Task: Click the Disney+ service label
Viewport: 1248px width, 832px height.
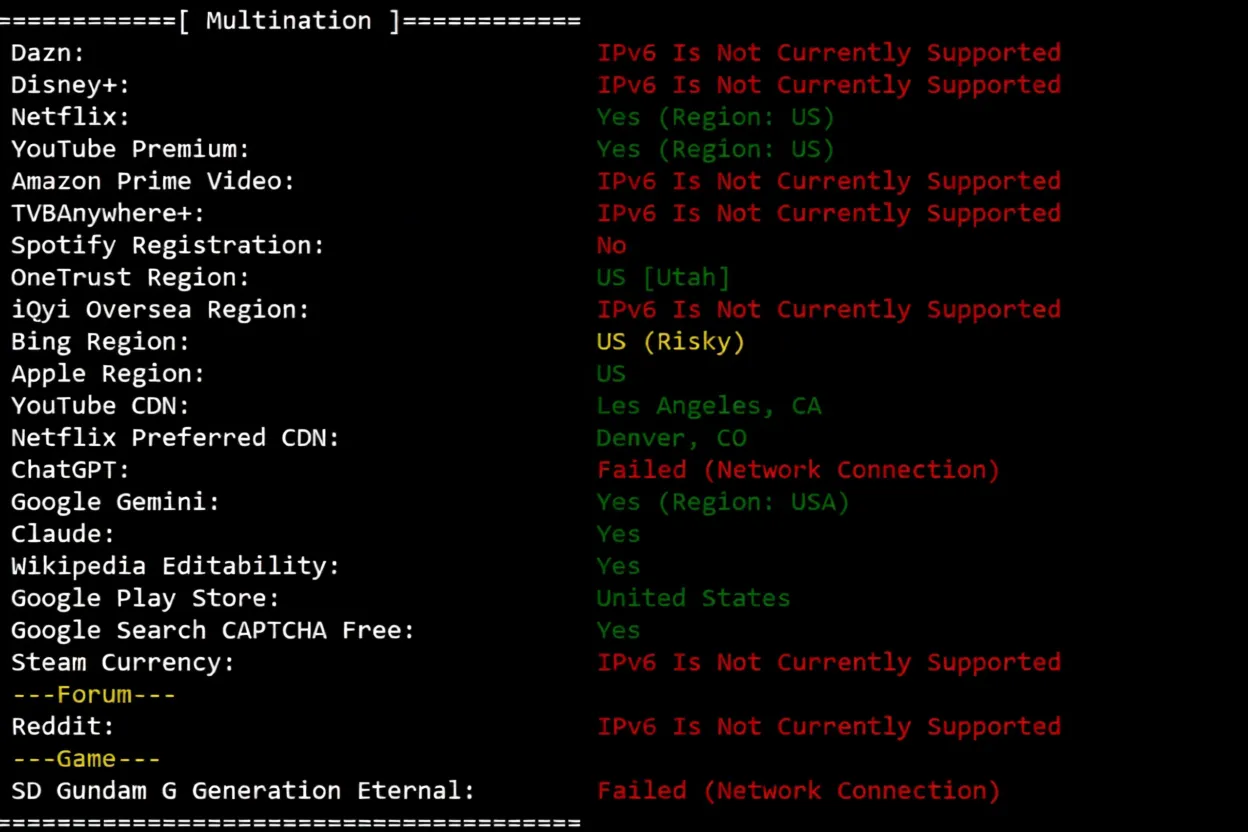Action: coord(70,85)
